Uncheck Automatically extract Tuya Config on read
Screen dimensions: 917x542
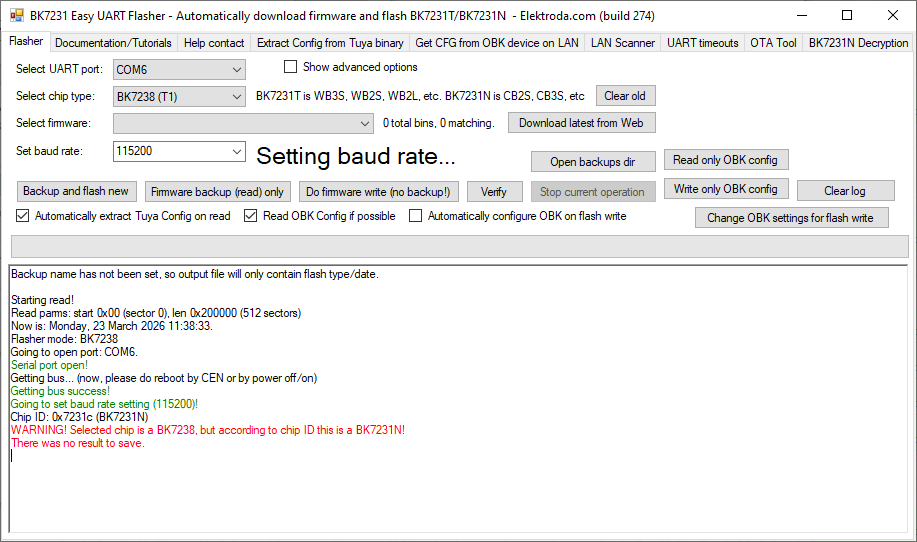pos(22,216)
